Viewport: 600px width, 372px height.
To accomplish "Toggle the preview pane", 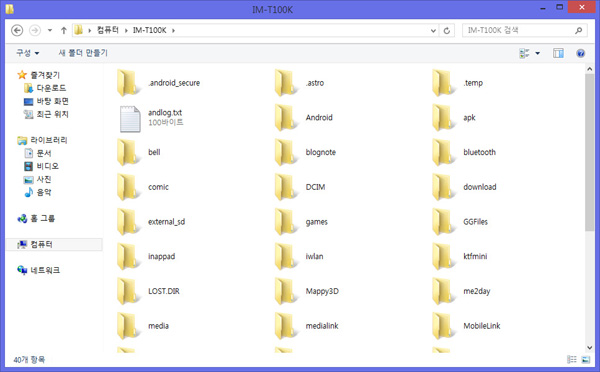I will (558, 53).
